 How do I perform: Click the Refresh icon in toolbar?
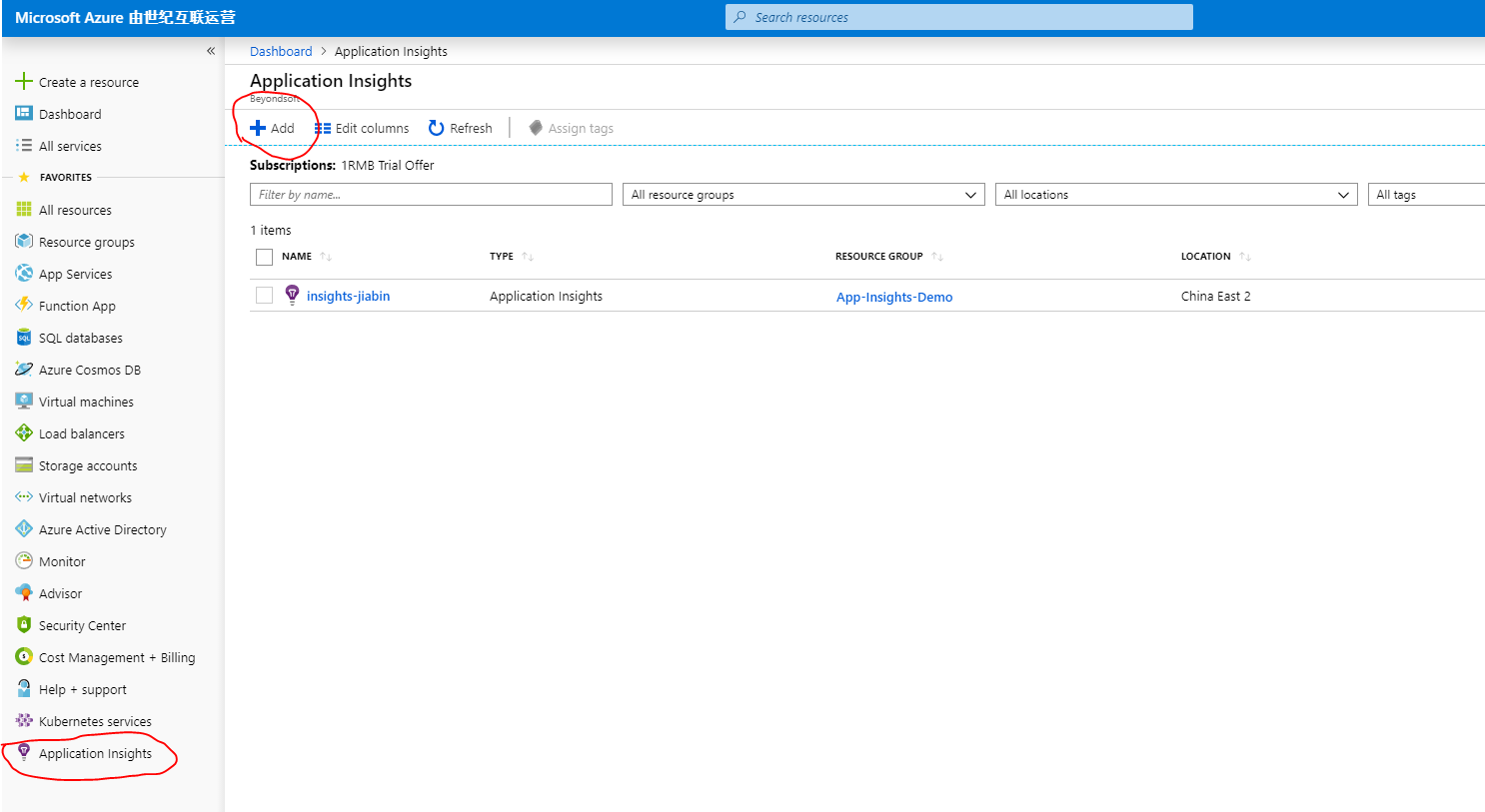click(436, 128)
